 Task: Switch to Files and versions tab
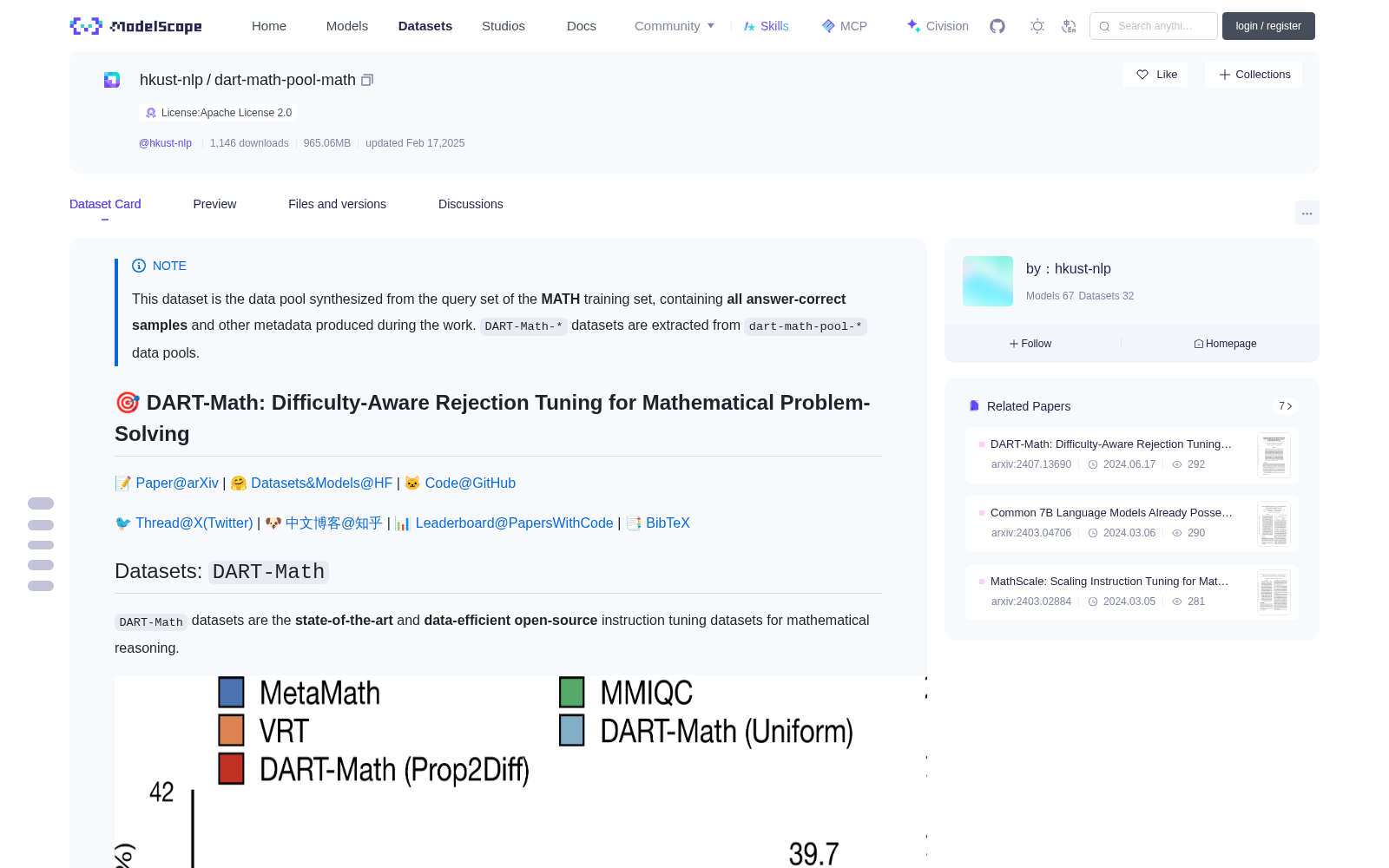pyautogui.click(x=337, y=204)
